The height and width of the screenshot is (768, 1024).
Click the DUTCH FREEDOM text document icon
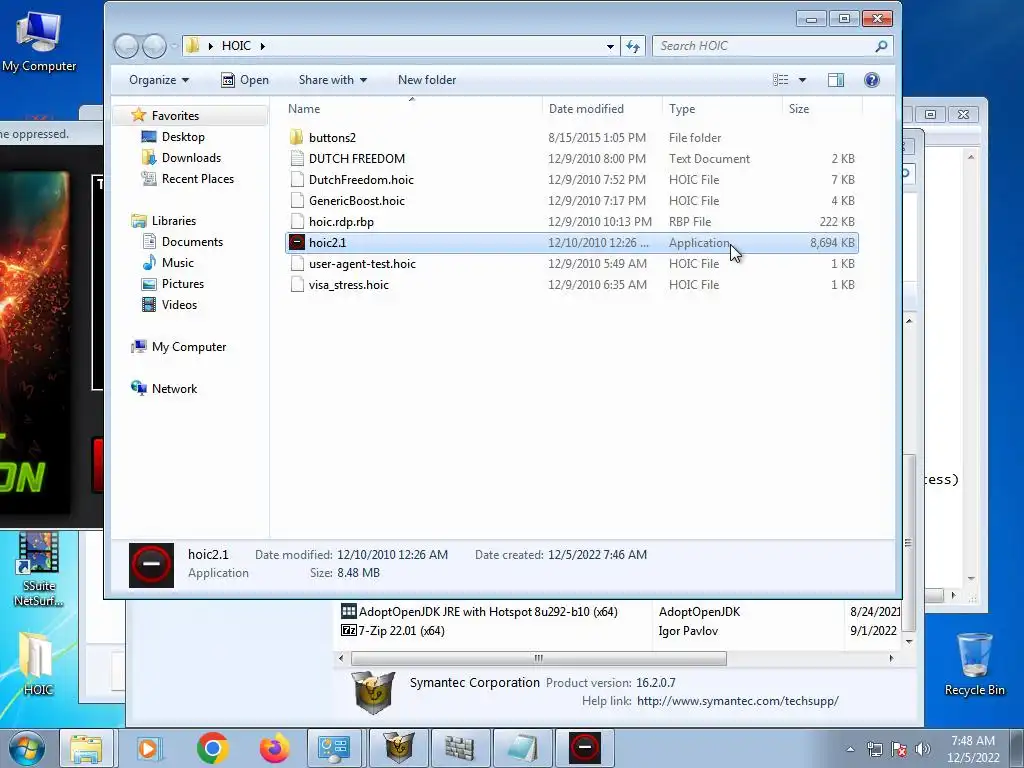point(296,159)
